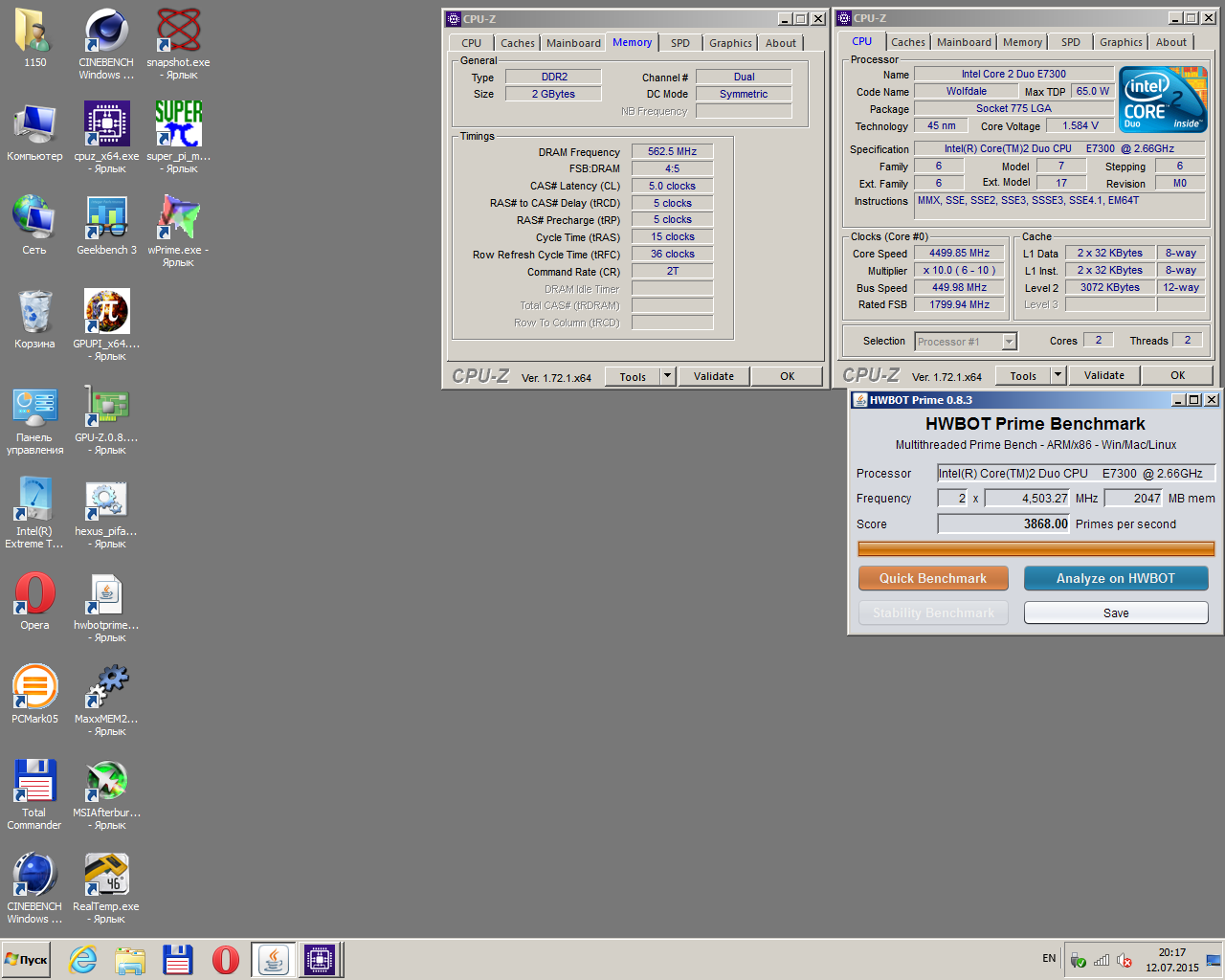Click OK in right CPU-Z window

coord(1178,375)
